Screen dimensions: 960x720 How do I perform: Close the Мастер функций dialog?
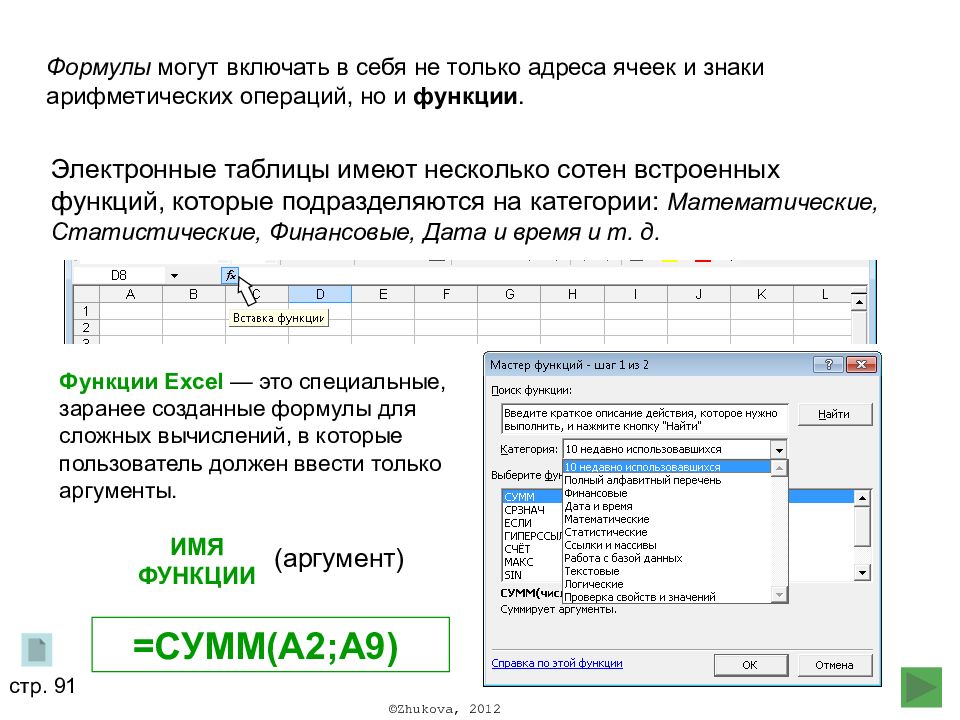pyautogui.click(x=861, y=365)
